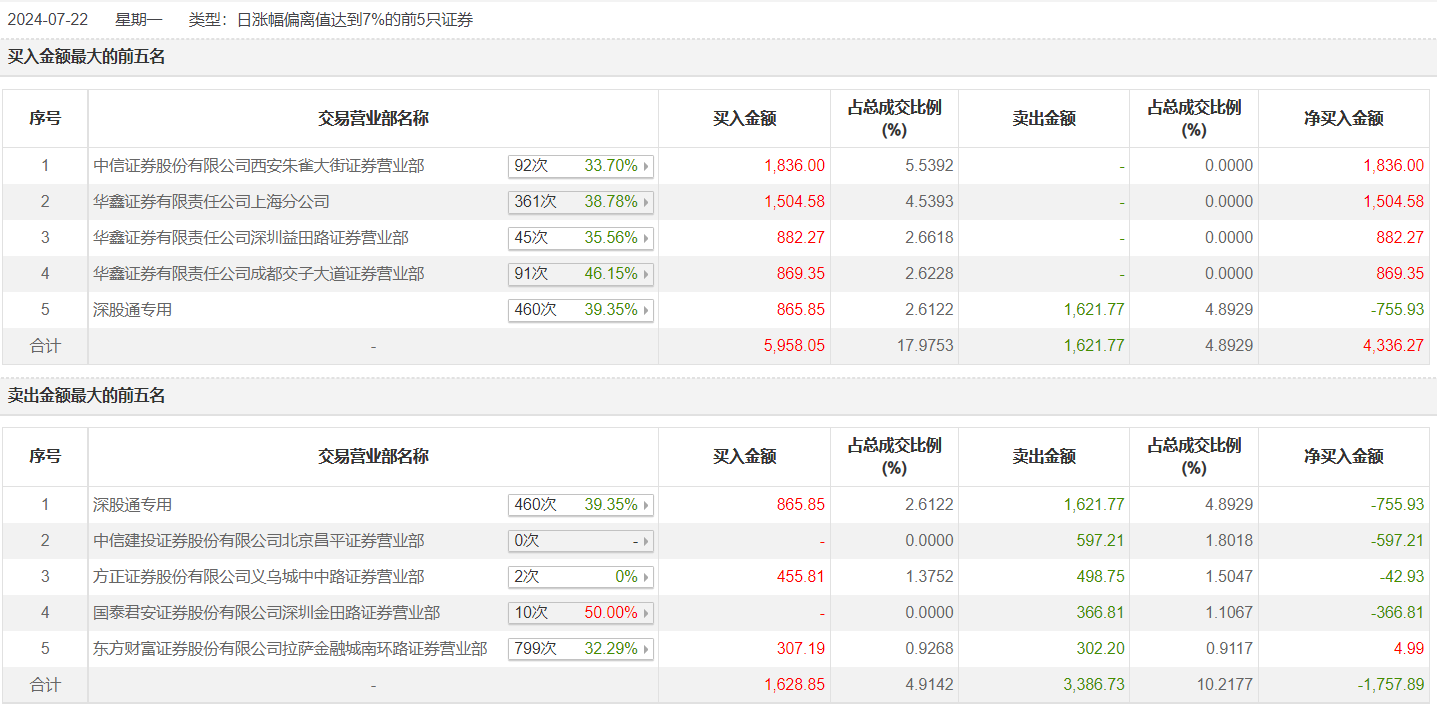Open 深股通专用 in the buy table
This screenshot has width=1437, height=710.
[x=133, y=310]
